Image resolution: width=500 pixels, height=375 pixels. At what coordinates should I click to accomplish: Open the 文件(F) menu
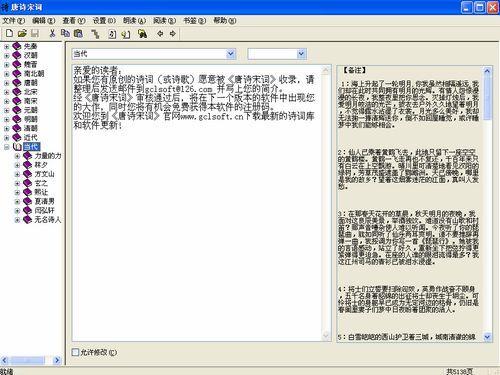pos(14,21)
